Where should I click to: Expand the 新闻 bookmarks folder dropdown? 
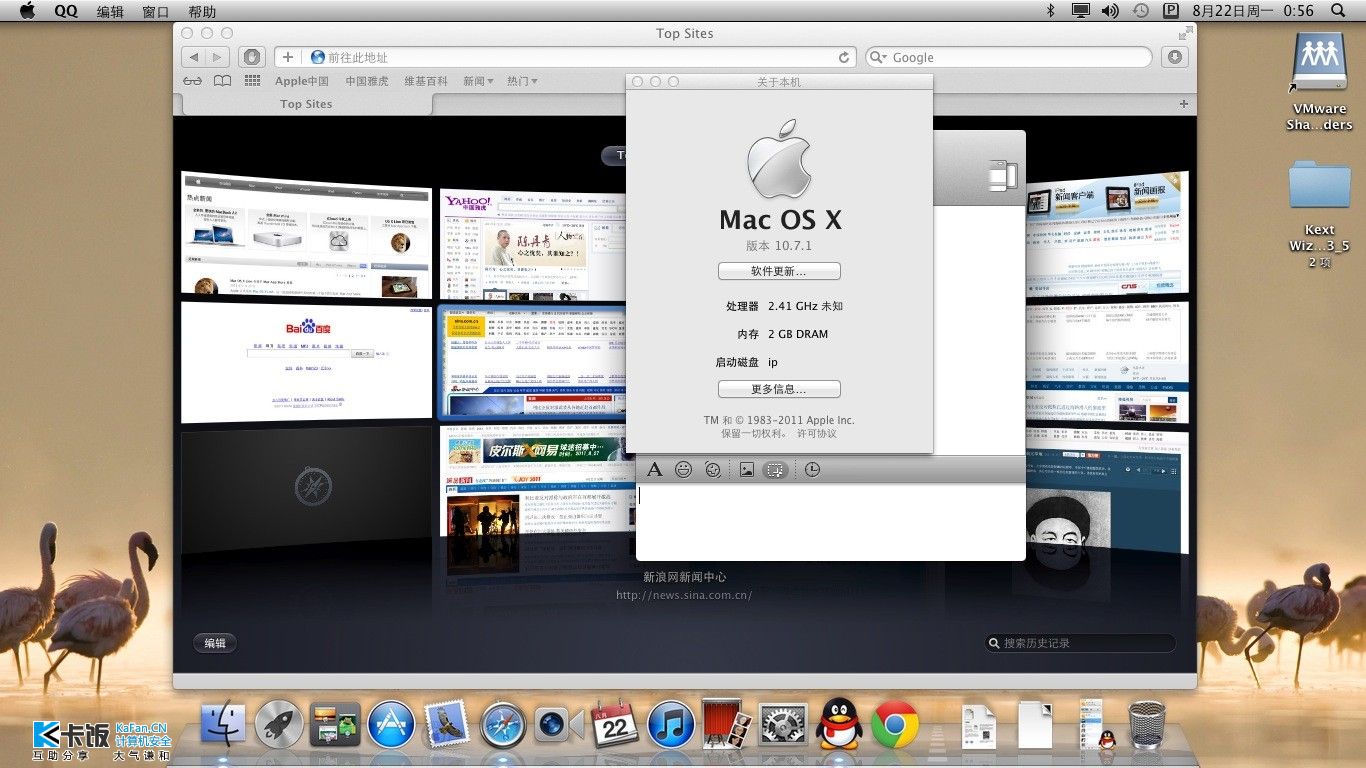[478, 81]
